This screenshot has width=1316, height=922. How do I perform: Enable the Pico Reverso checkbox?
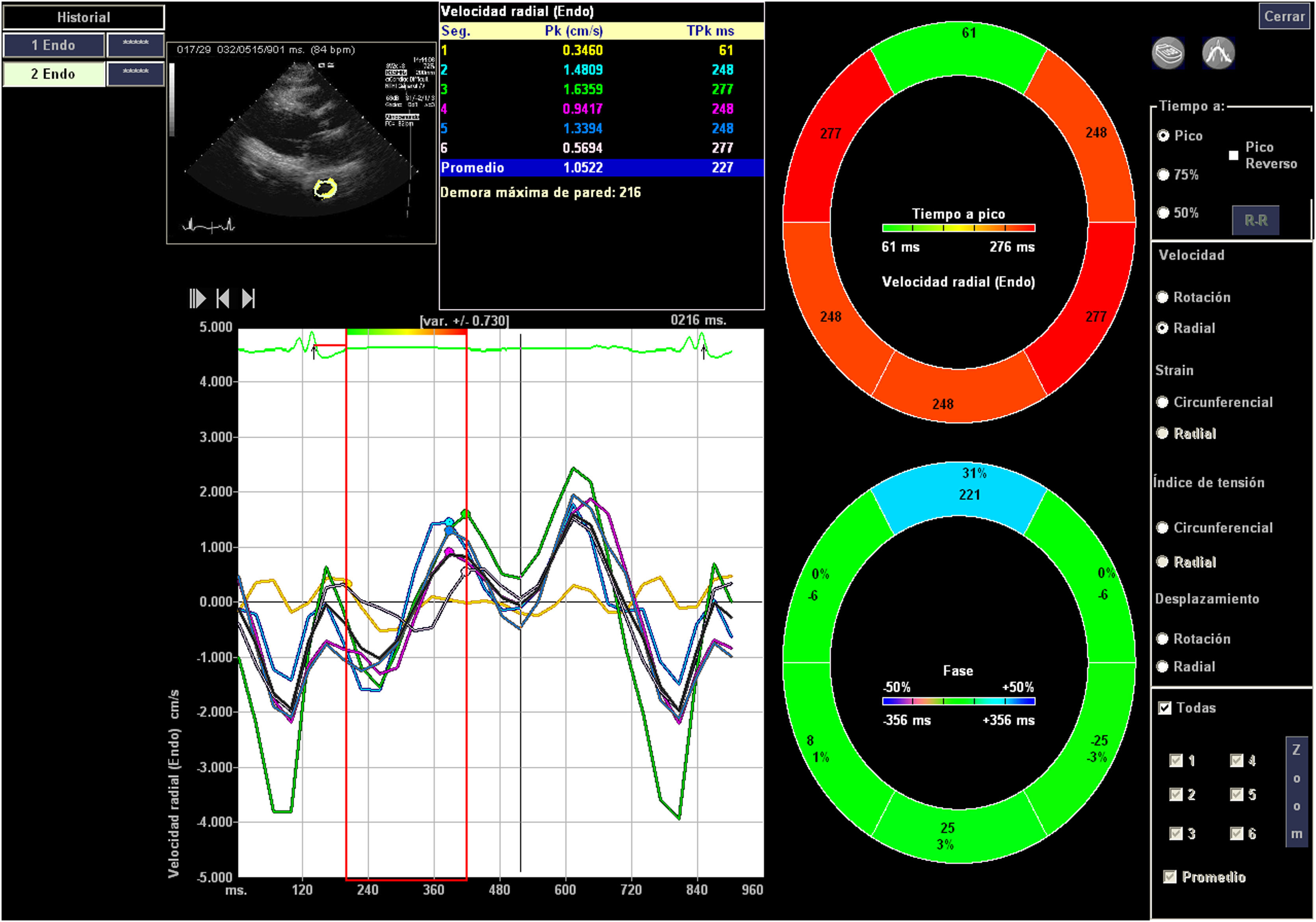pyautogui.click(x=1233, y=155)
